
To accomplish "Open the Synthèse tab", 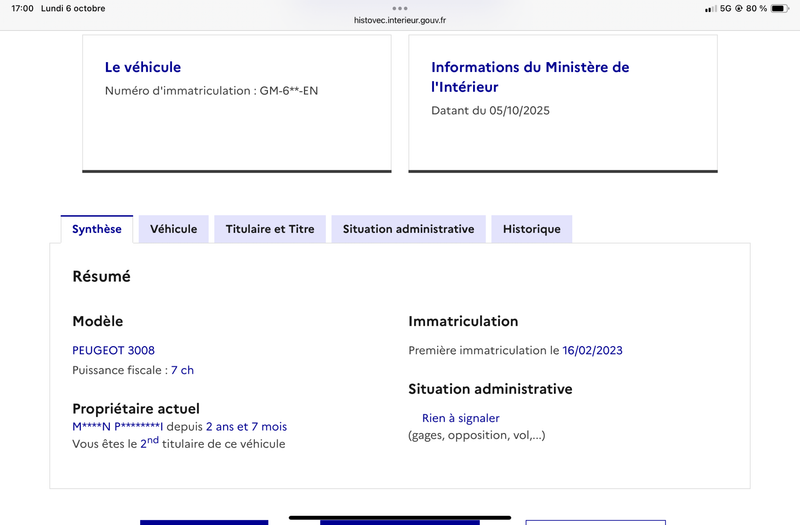I will [97, 229].
